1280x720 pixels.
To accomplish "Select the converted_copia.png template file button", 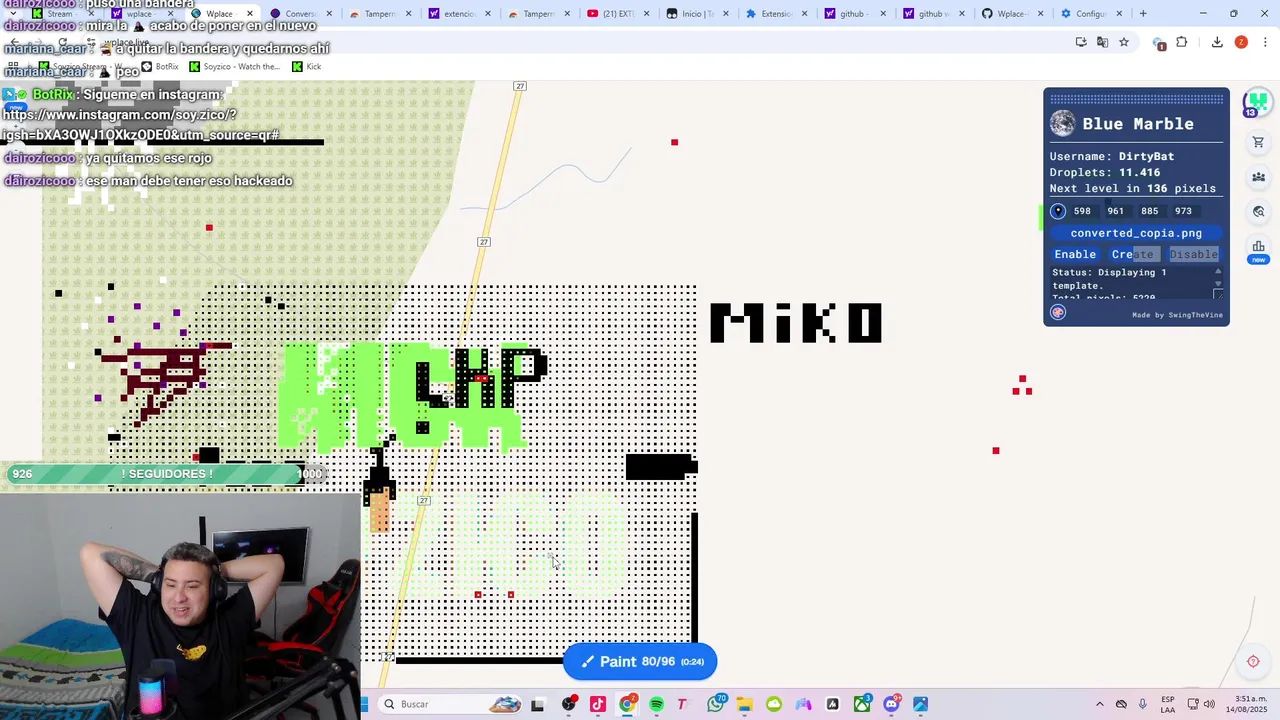I will pos(1136,233).
